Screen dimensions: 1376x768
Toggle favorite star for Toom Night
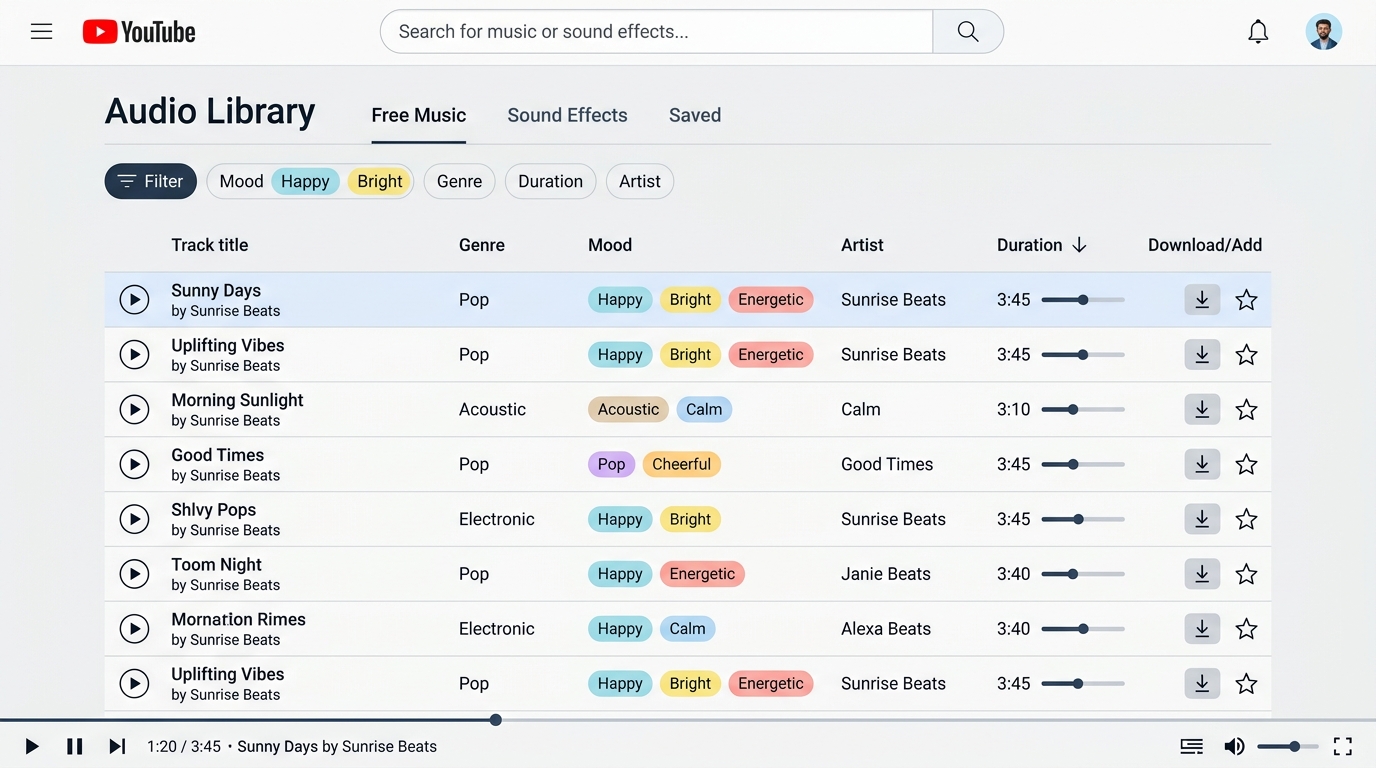point(1246,574)
